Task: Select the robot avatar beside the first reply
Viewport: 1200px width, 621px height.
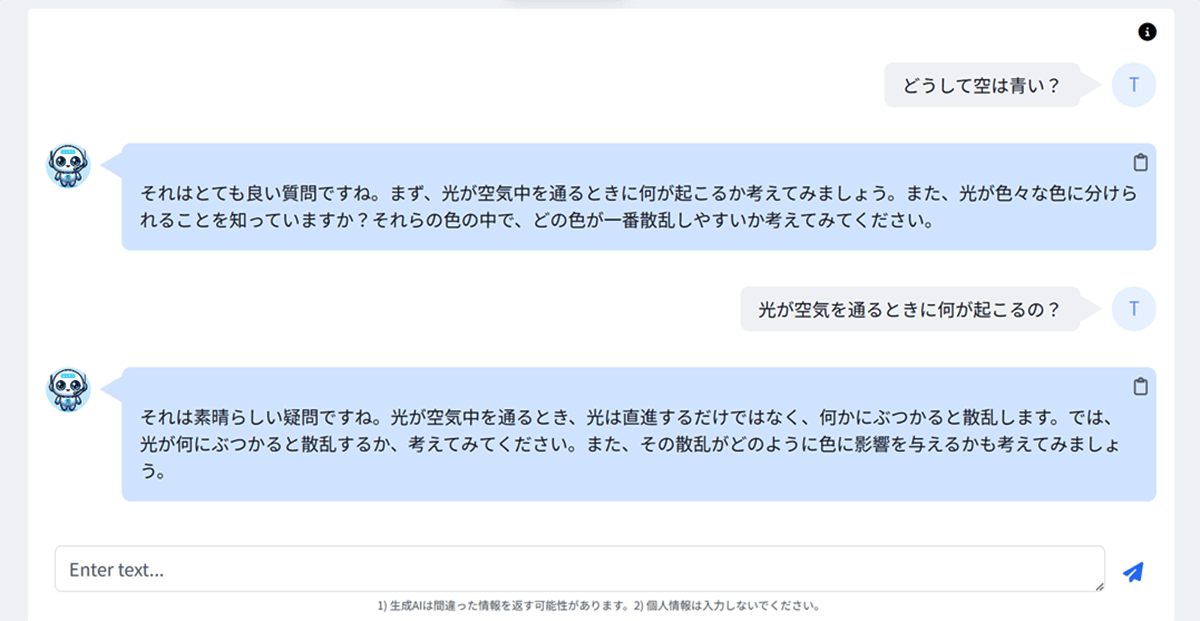Action: [x=66, y=166]
